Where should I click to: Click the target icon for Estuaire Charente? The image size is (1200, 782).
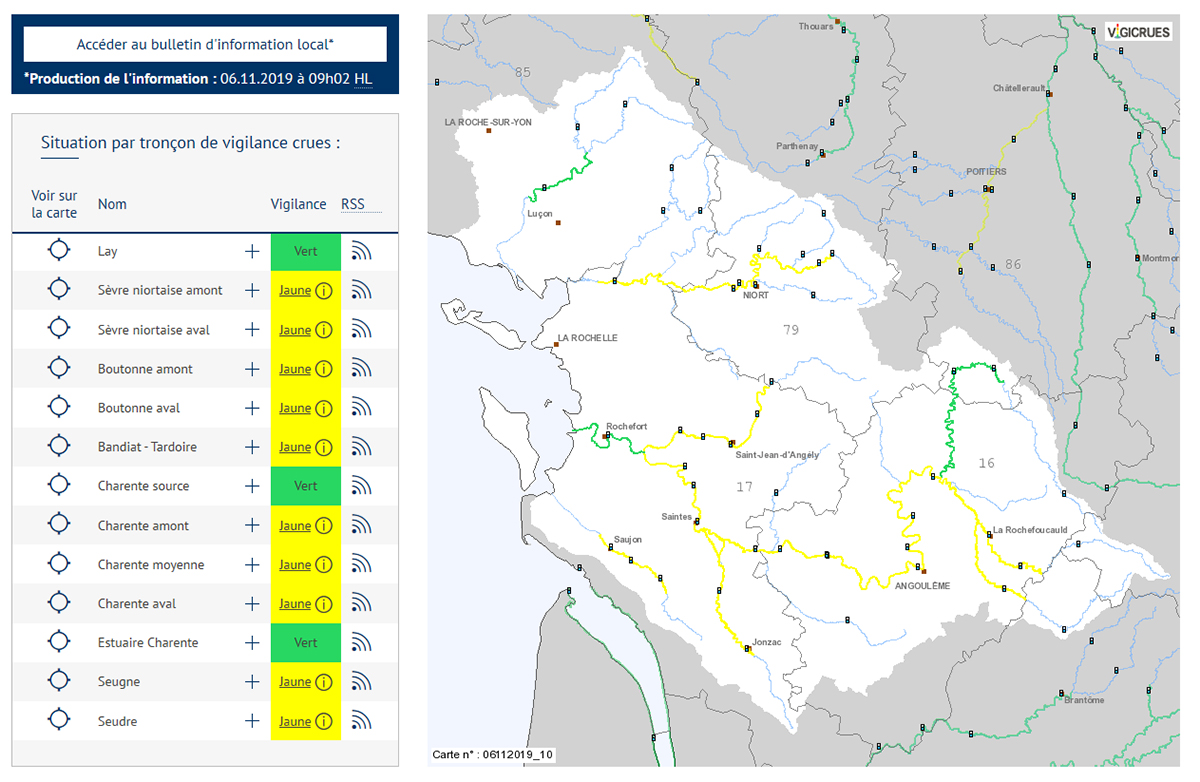tap(59, 643)
